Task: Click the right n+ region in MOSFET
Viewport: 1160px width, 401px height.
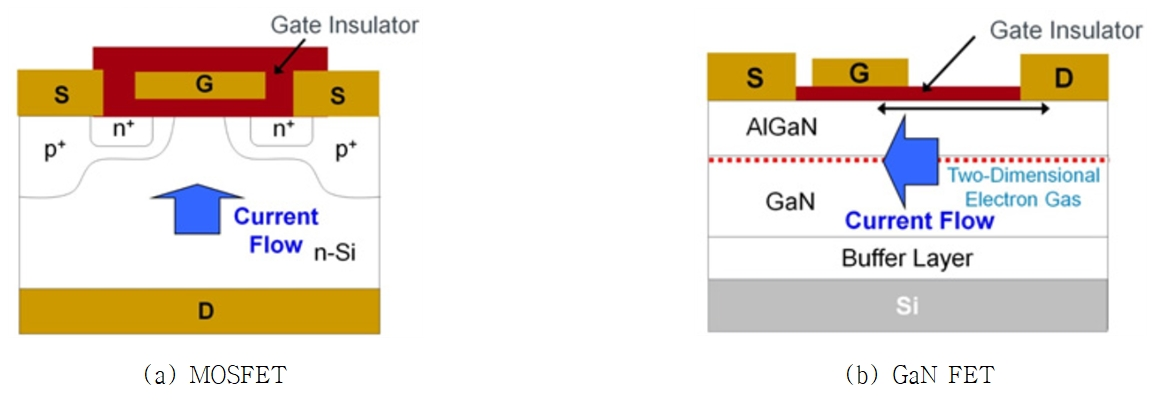Action: pyautogui.click(x=282, y=130)
